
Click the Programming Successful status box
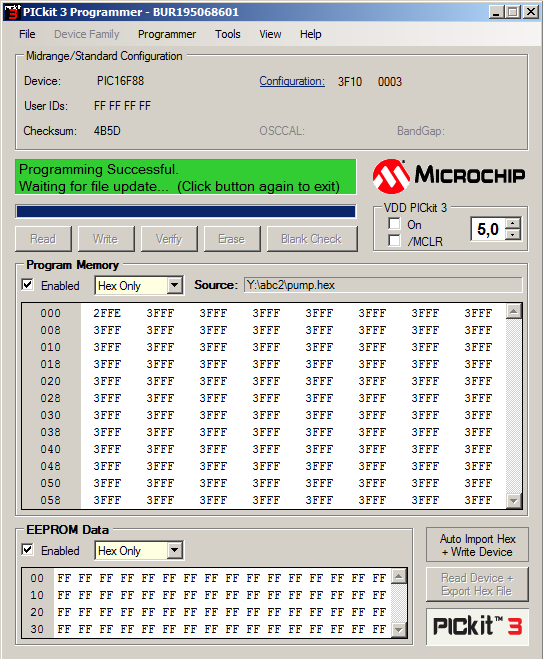click(x=186, y=177)
